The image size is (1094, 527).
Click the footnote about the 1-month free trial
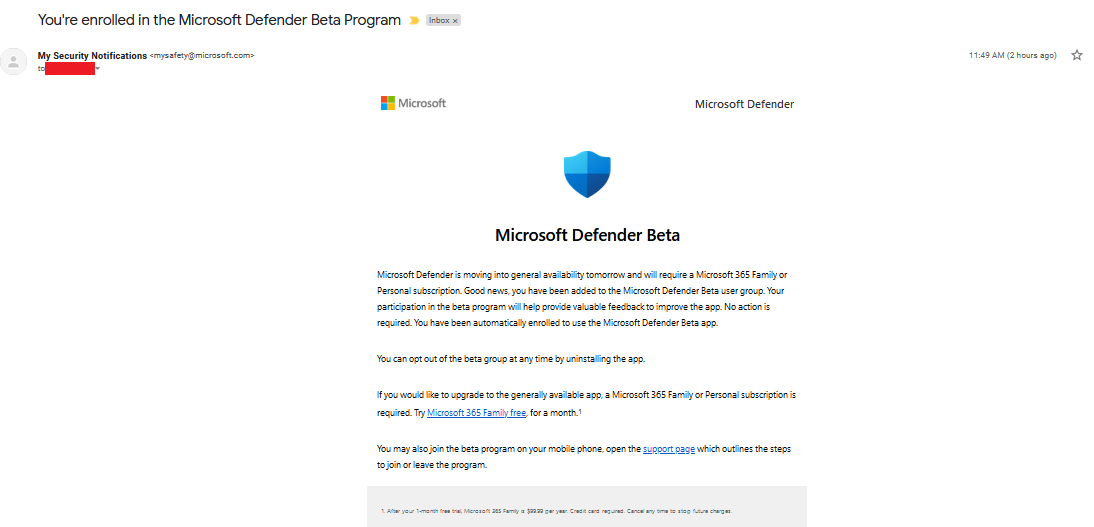(558, 511)
